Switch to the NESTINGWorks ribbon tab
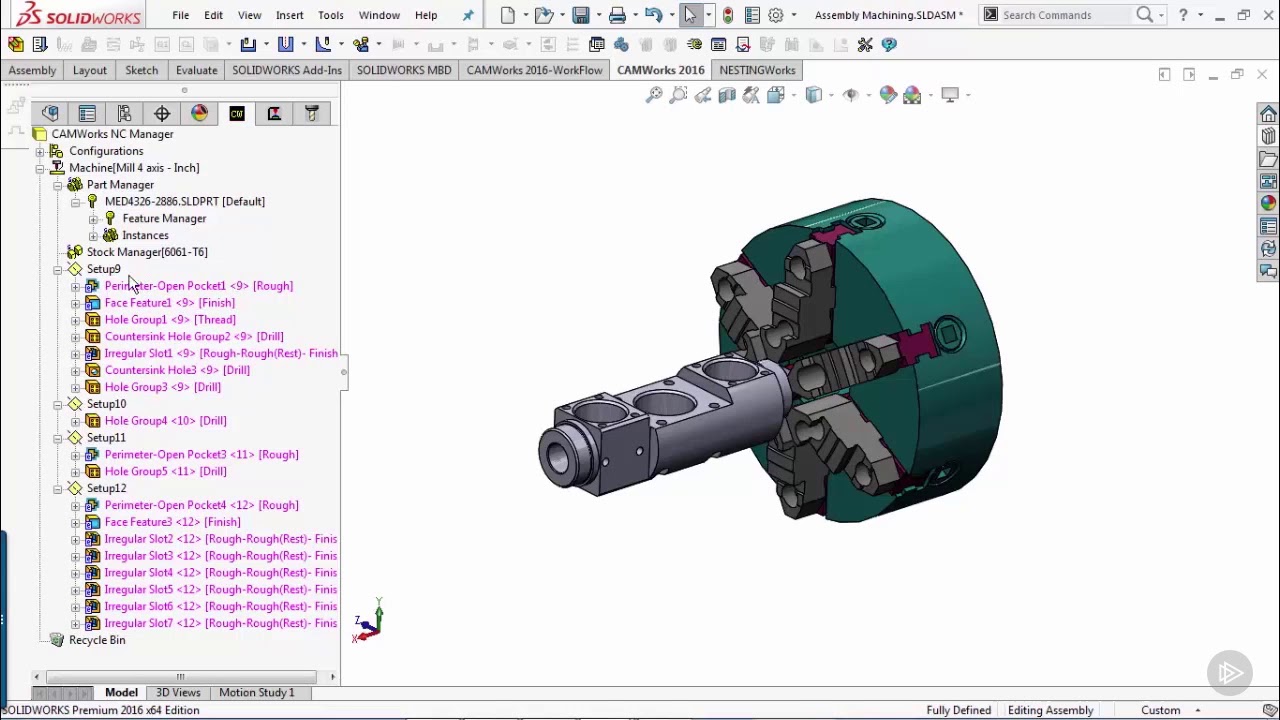Viewport: 1280px width, 720px height. (x=757, y=70)
